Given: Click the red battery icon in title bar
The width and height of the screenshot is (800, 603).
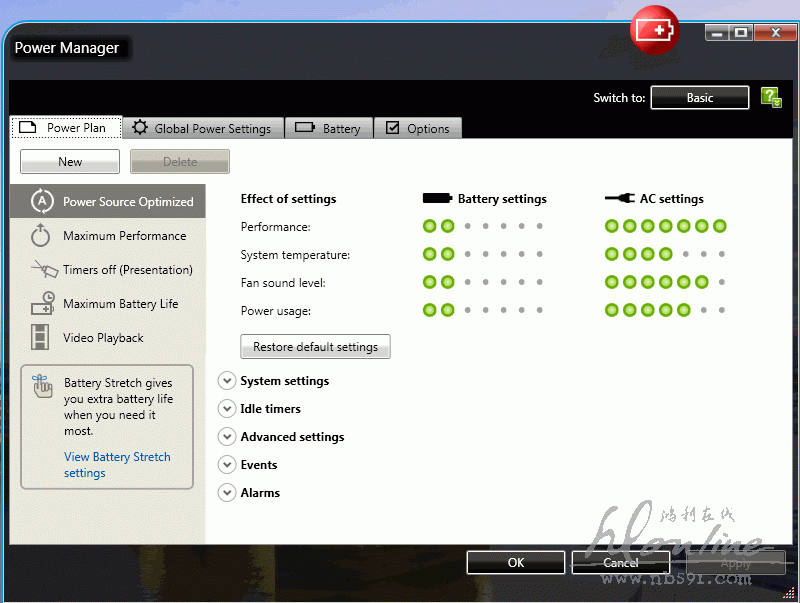Looking at the screenshot, I should pyautogui.click(x=655, y=30).
